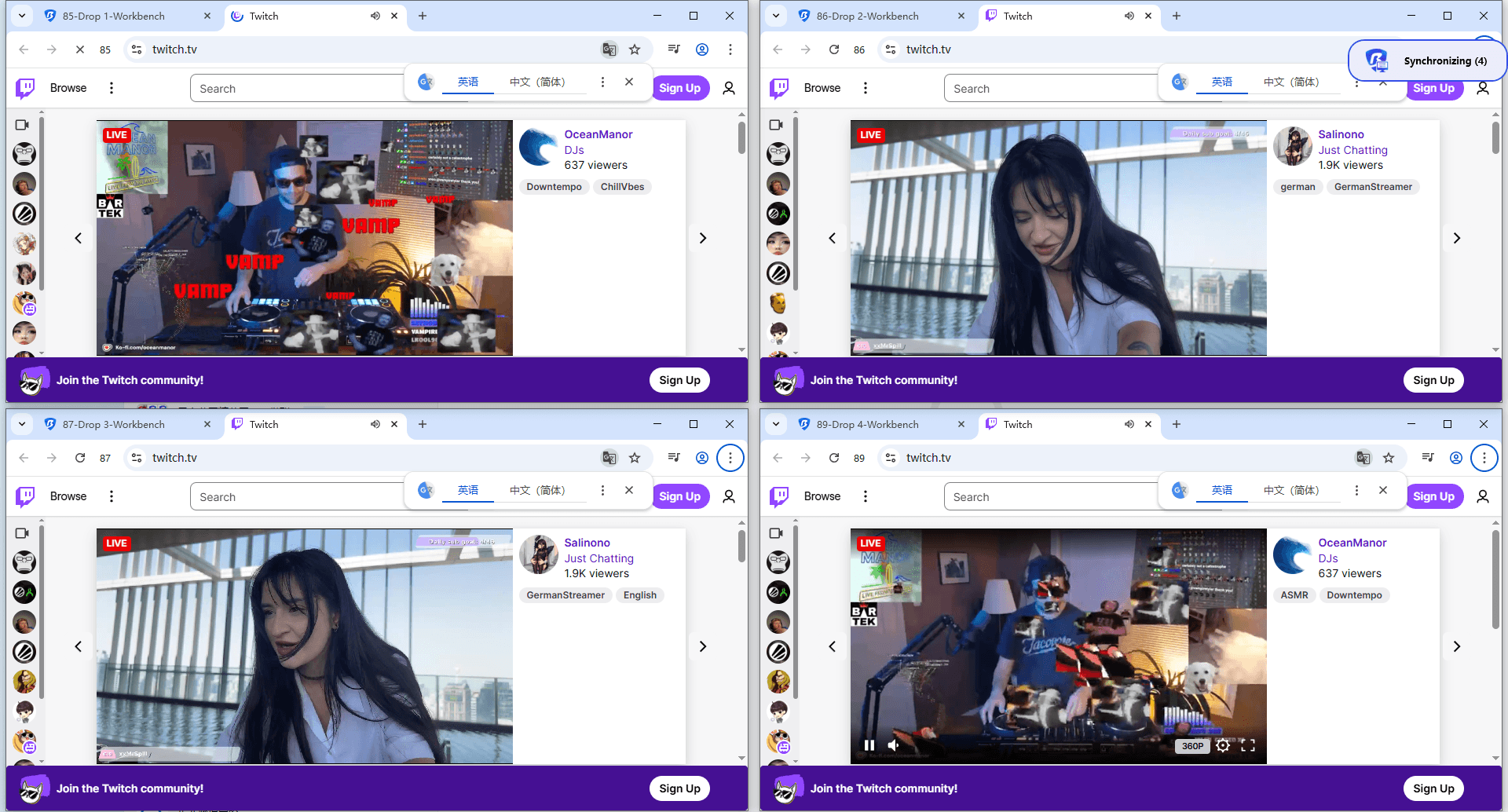Pause the OceanManor stream playback
The image size is (1508, 812).
[x=869, y=745]
